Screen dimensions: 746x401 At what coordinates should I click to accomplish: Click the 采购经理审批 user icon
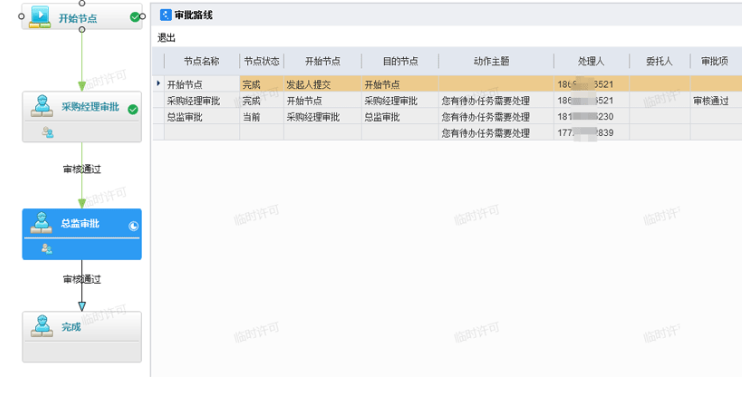click(x=42, y=106)
